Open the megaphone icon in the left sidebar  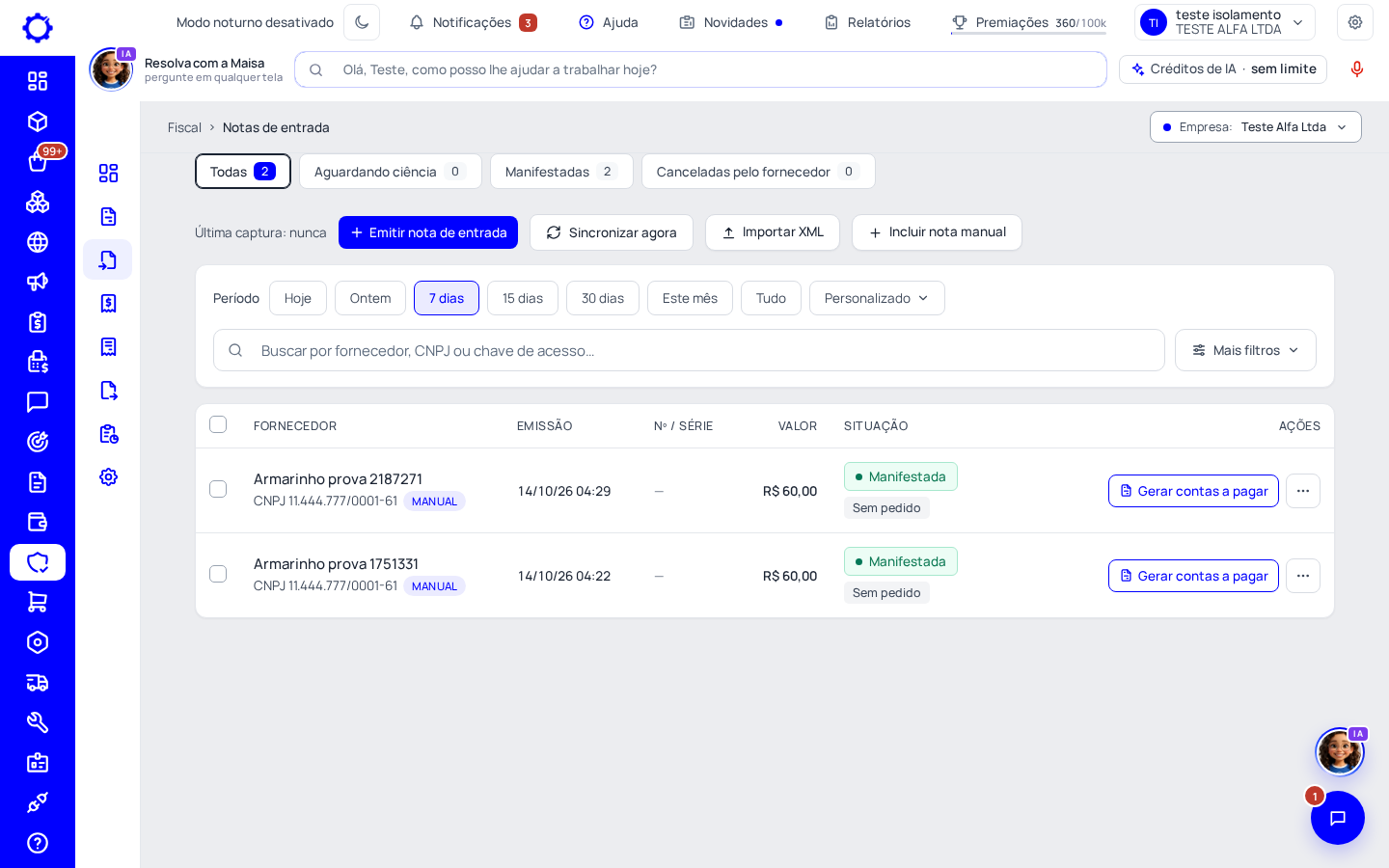pos(38,282)
